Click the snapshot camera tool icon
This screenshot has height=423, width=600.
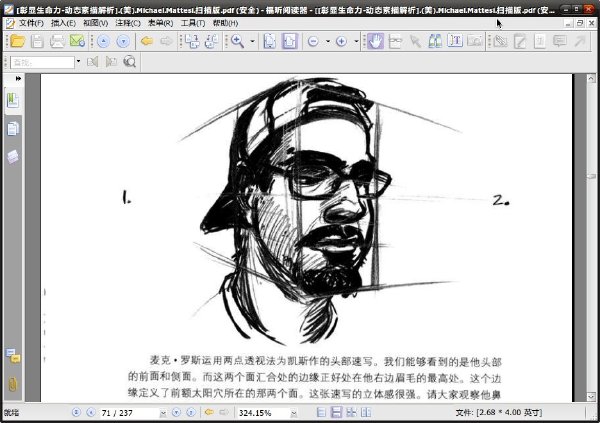[475, 41]
